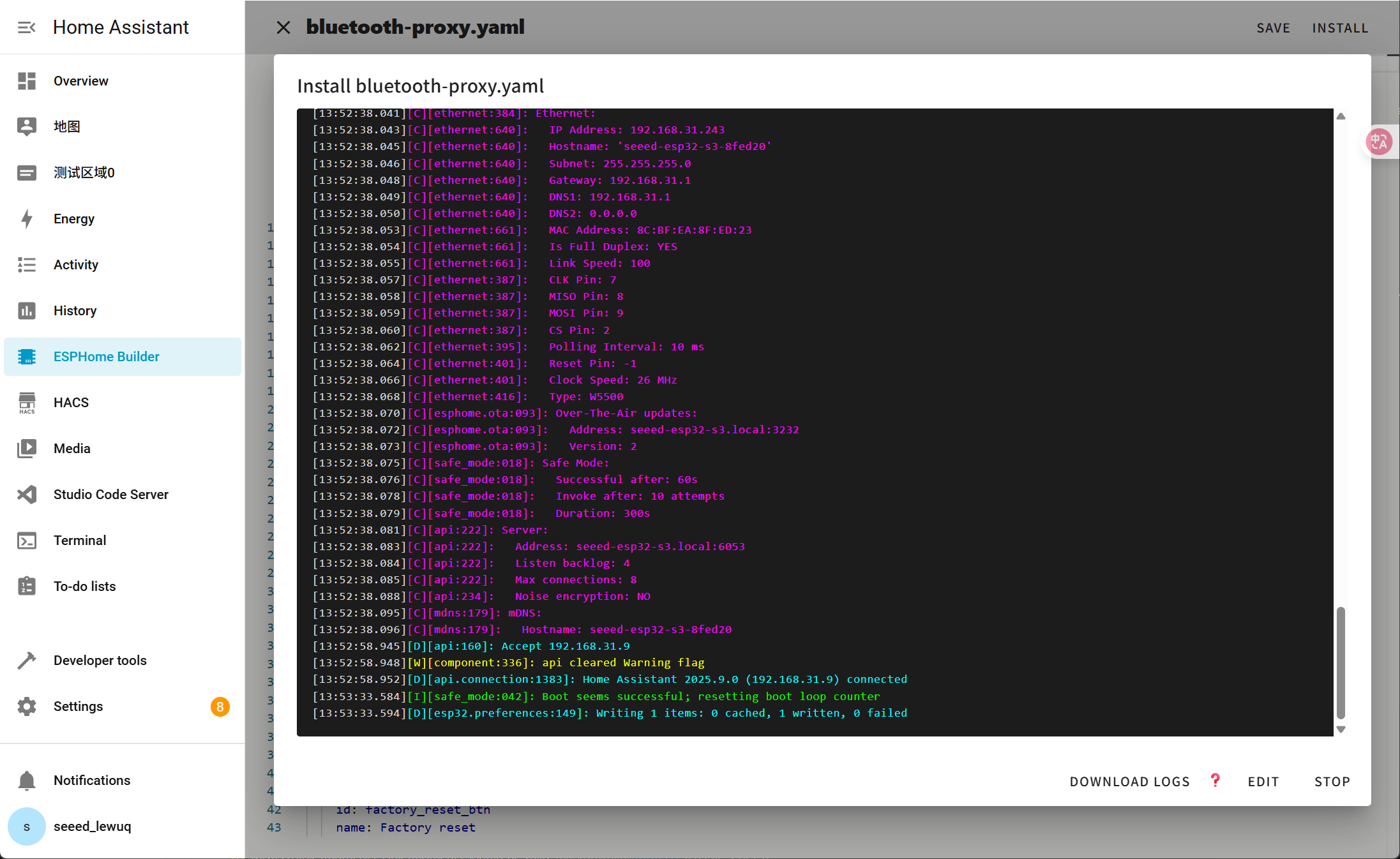Open the Overview dashboard icon
Viewport: 1400px width, 859px height.
pos(26,81)
